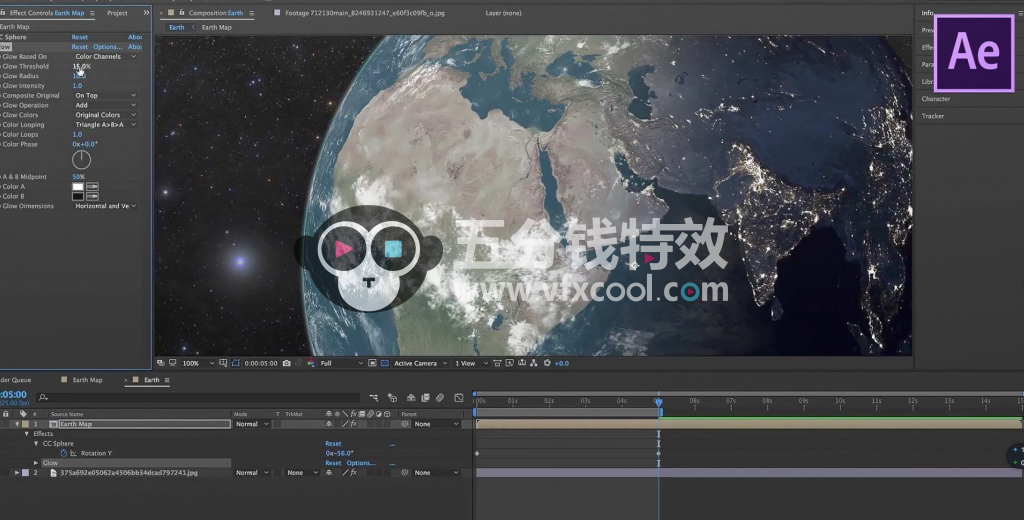Image resolution: width=1024 pixels, height=520 pixels.
Task: Click the Color B black swatch
Action: (x=78, y=196)
